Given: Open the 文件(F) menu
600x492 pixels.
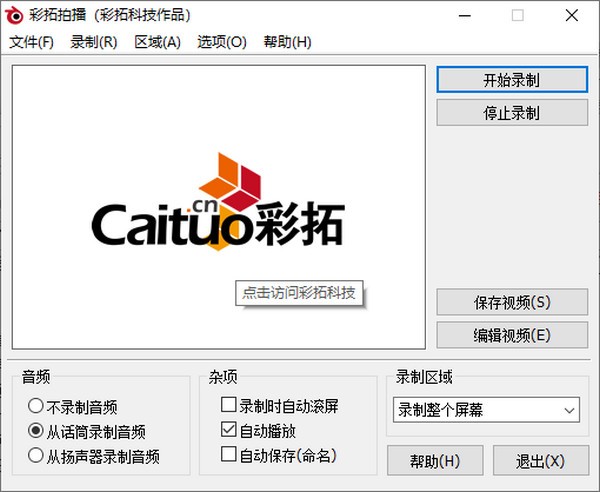Looking at the screenshot, I should [31, 42].
